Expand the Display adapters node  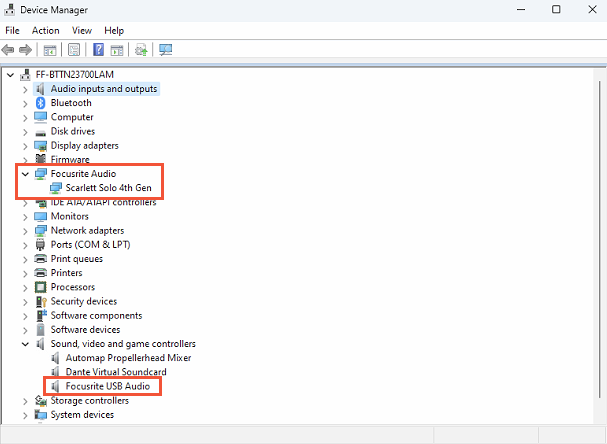[25, 146]
